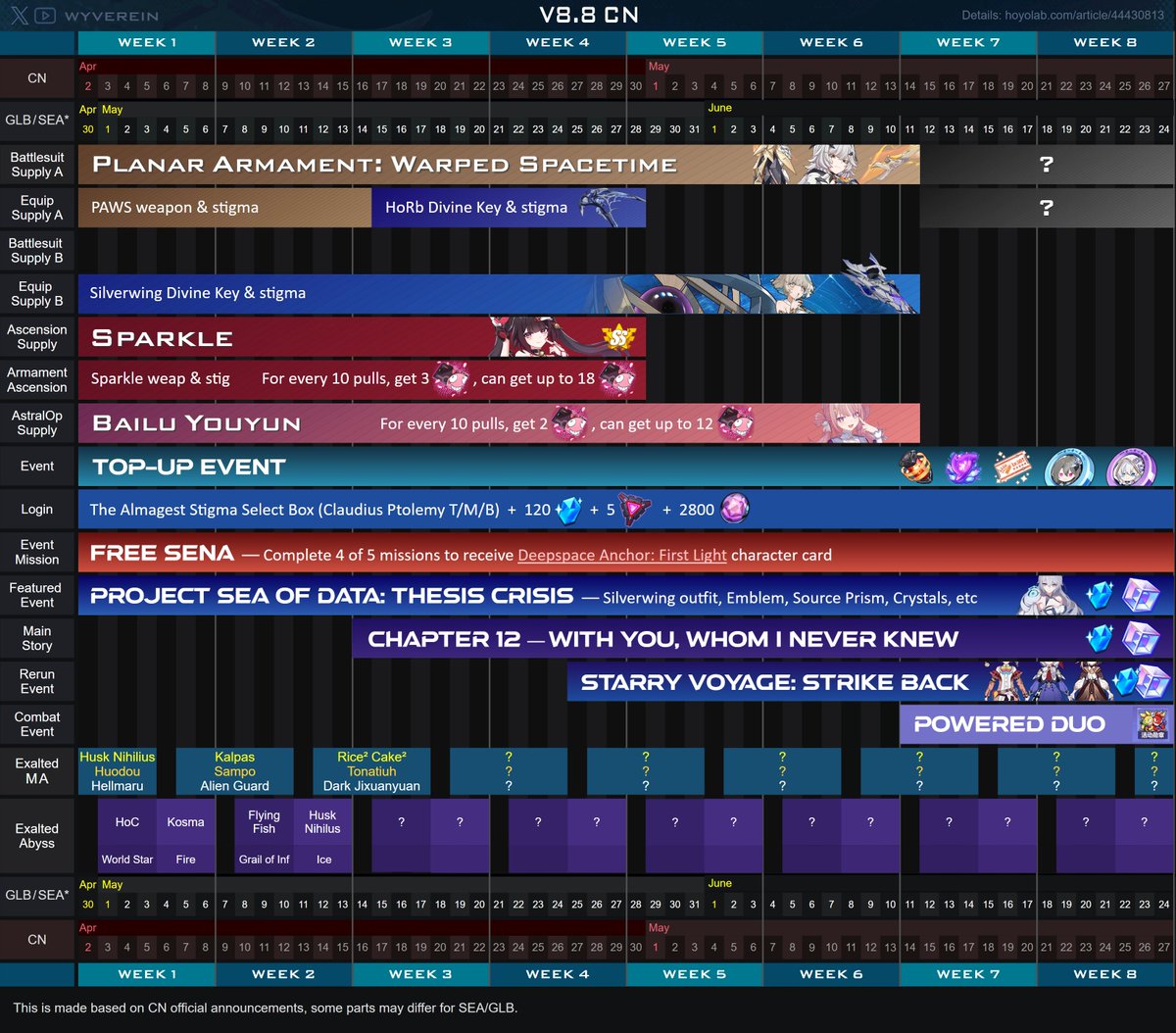Click the 'POWERED DUO' title
Viewport: 1176px width, 1033px height.
[x=1009, y=724]
